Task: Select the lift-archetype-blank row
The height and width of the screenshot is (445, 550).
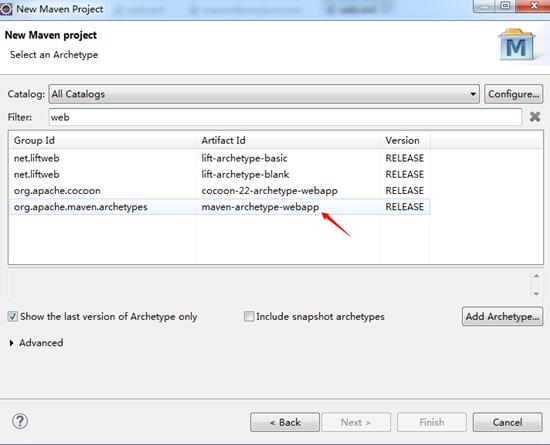Action: pos(220,174)
